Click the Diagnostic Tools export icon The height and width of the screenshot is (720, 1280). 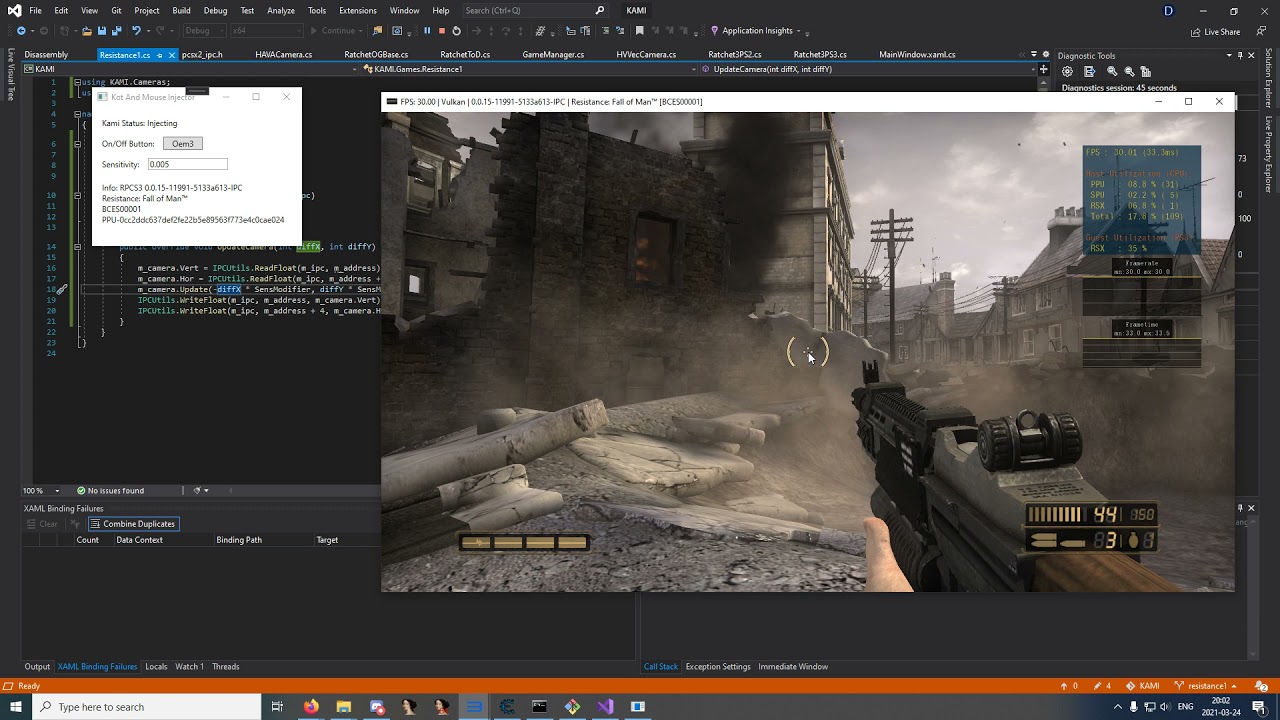tap(1089, 72)
